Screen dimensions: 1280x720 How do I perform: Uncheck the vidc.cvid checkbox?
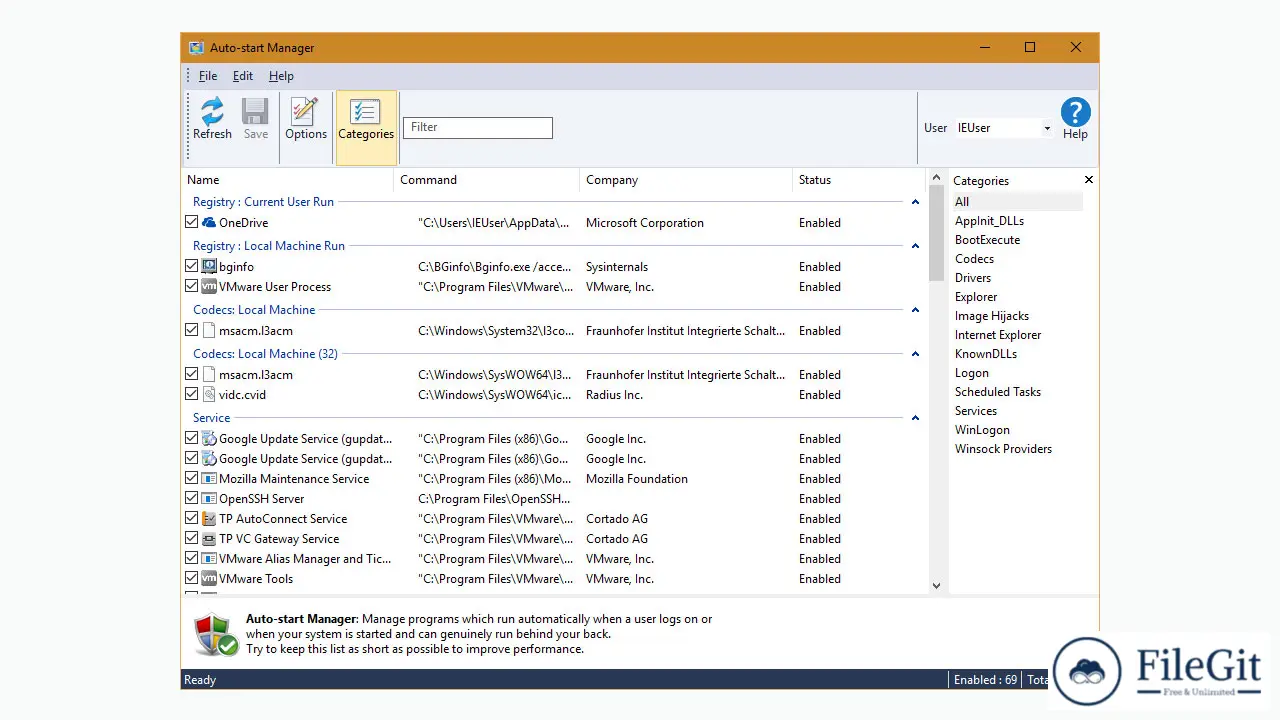191,395
